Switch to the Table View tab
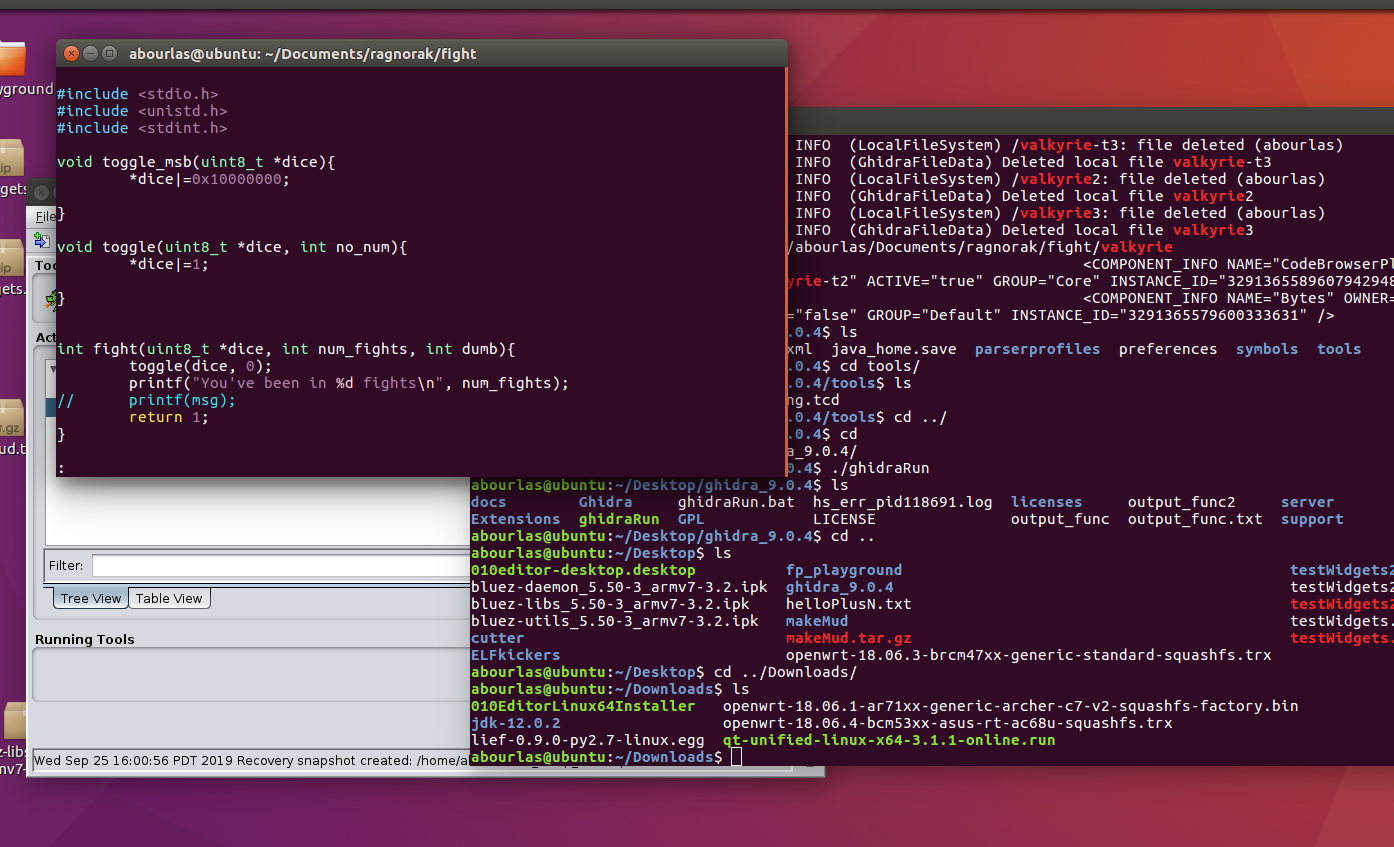The height and width of the screenshot is (847, 1394). 169,598
